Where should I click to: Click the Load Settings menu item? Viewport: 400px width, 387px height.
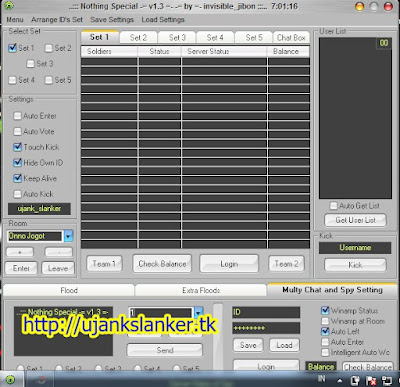click(163, 20)
